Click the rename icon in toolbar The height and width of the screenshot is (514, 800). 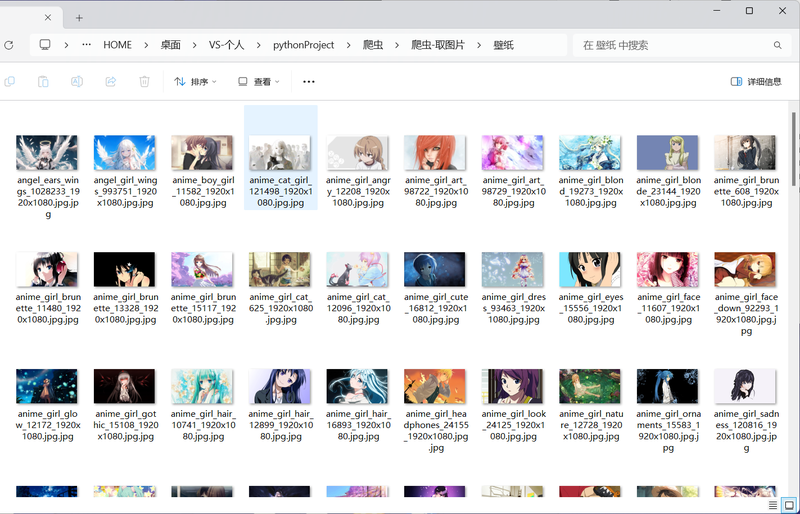pyautogui.click(x=77, y=82)
